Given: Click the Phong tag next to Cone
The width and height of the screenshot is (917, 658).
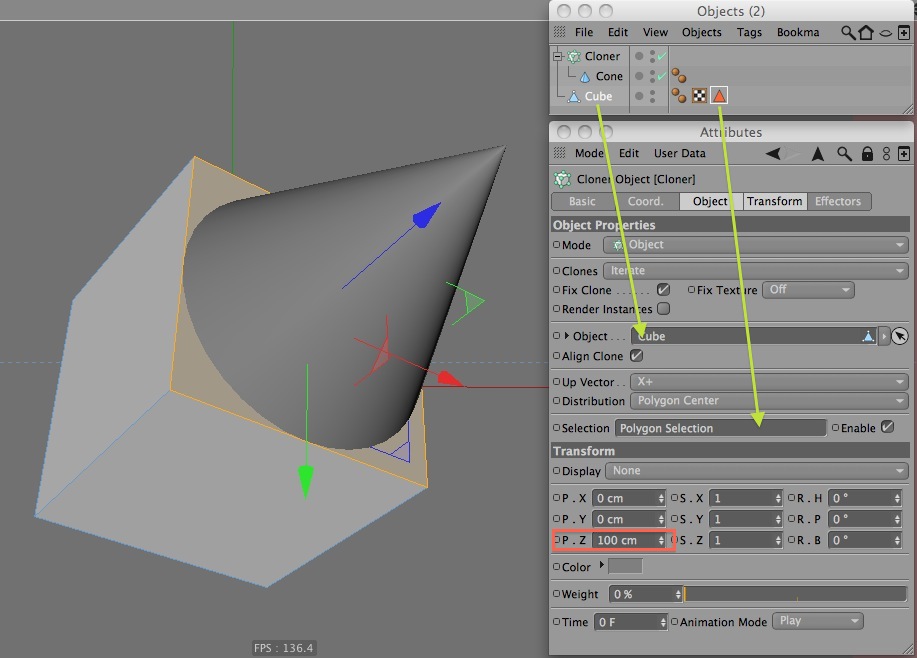Looking at the screenshot, I should (x=678, y=75).
